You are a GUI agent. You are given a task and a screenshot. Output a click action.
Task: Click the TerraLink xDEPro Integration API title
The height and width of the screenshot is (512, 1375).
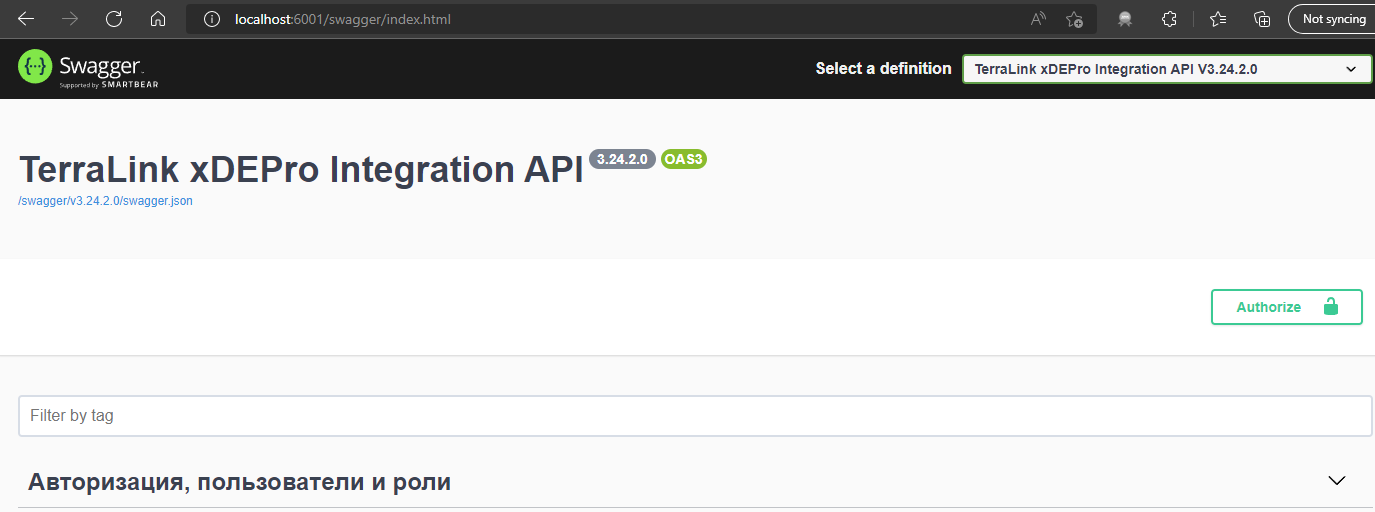(300, 170)
